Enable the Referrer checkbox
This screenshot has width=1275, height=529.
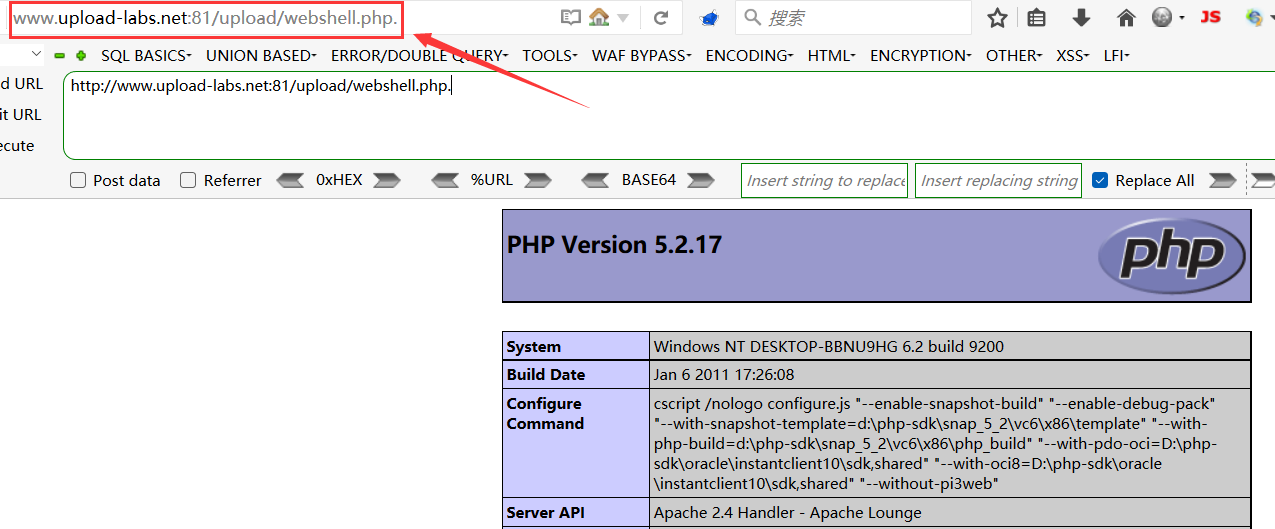coord(188,180)
